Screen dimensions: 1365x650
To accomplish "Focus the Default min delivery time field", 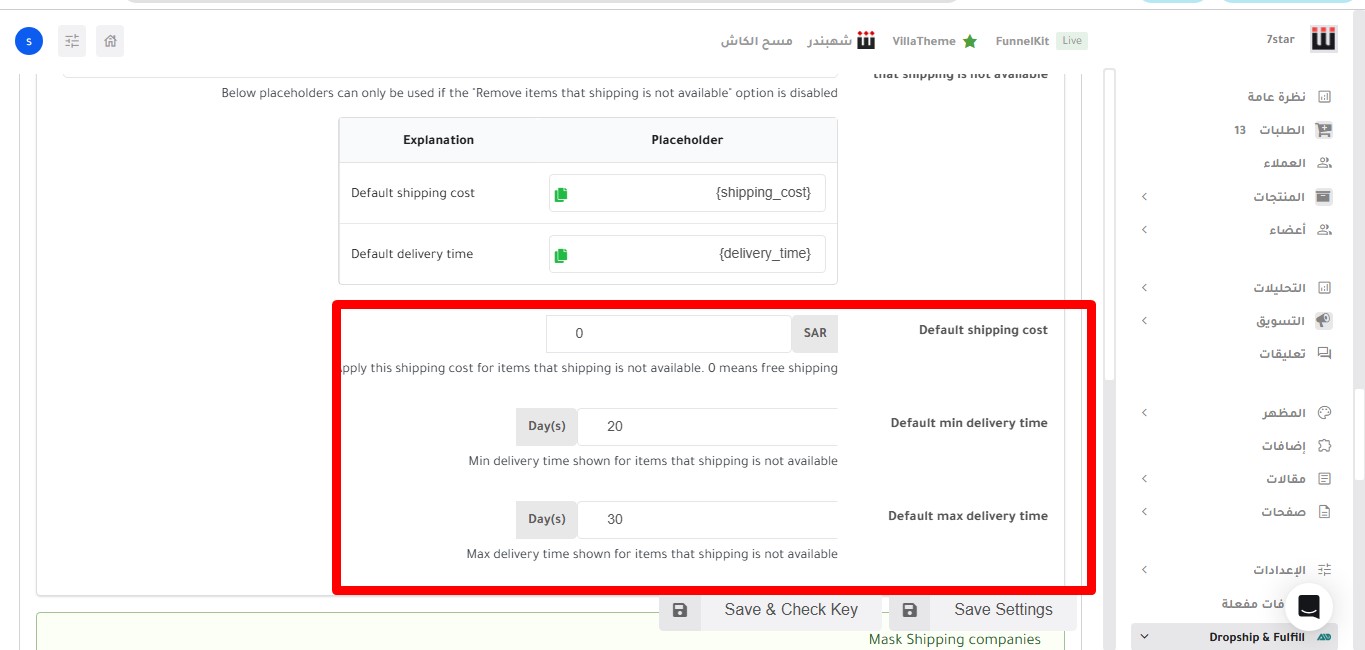I will 707,427.
